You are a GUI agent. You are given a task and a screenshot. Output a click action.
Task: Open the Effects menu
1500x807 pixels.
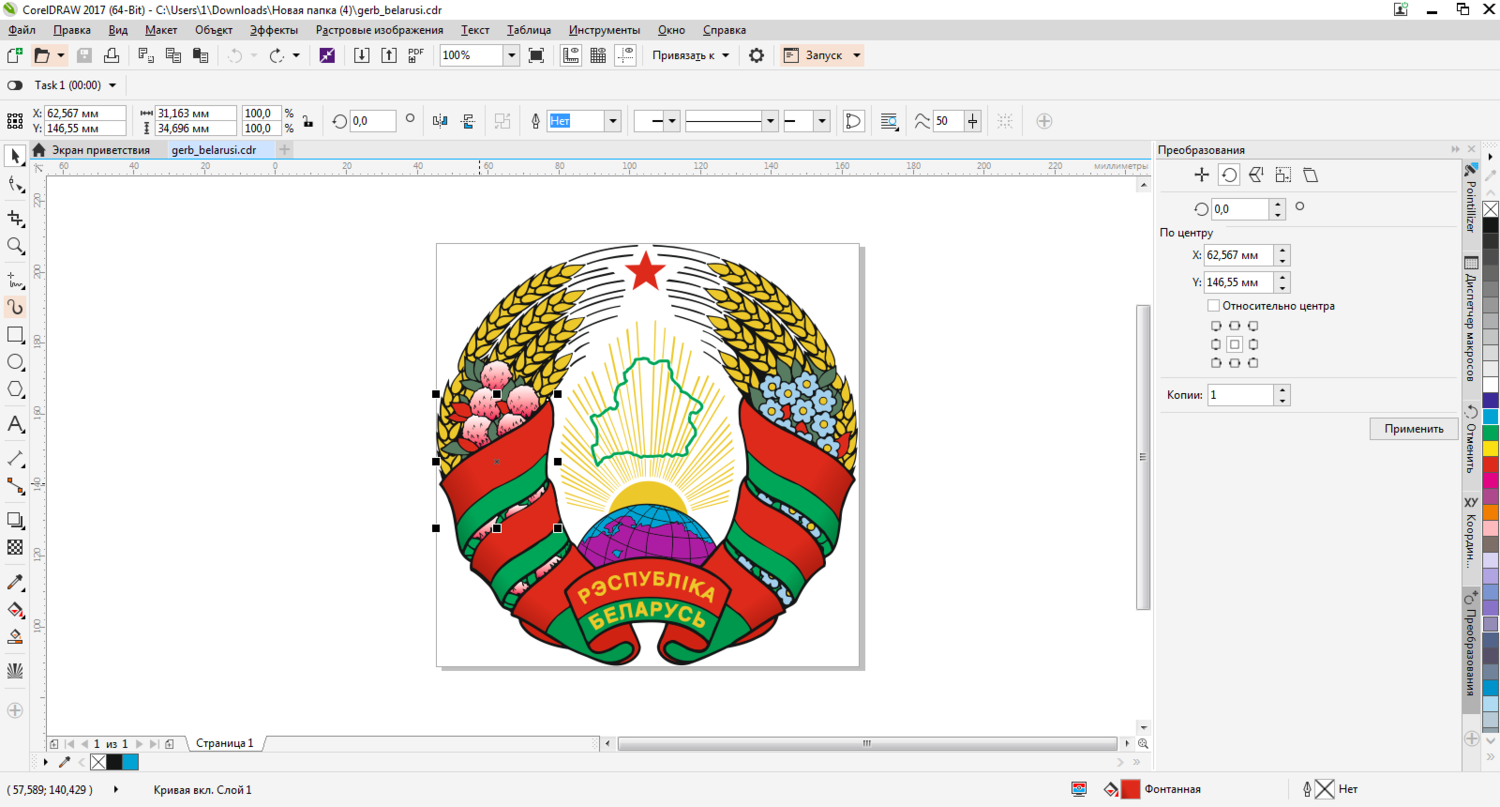[273, 30]
